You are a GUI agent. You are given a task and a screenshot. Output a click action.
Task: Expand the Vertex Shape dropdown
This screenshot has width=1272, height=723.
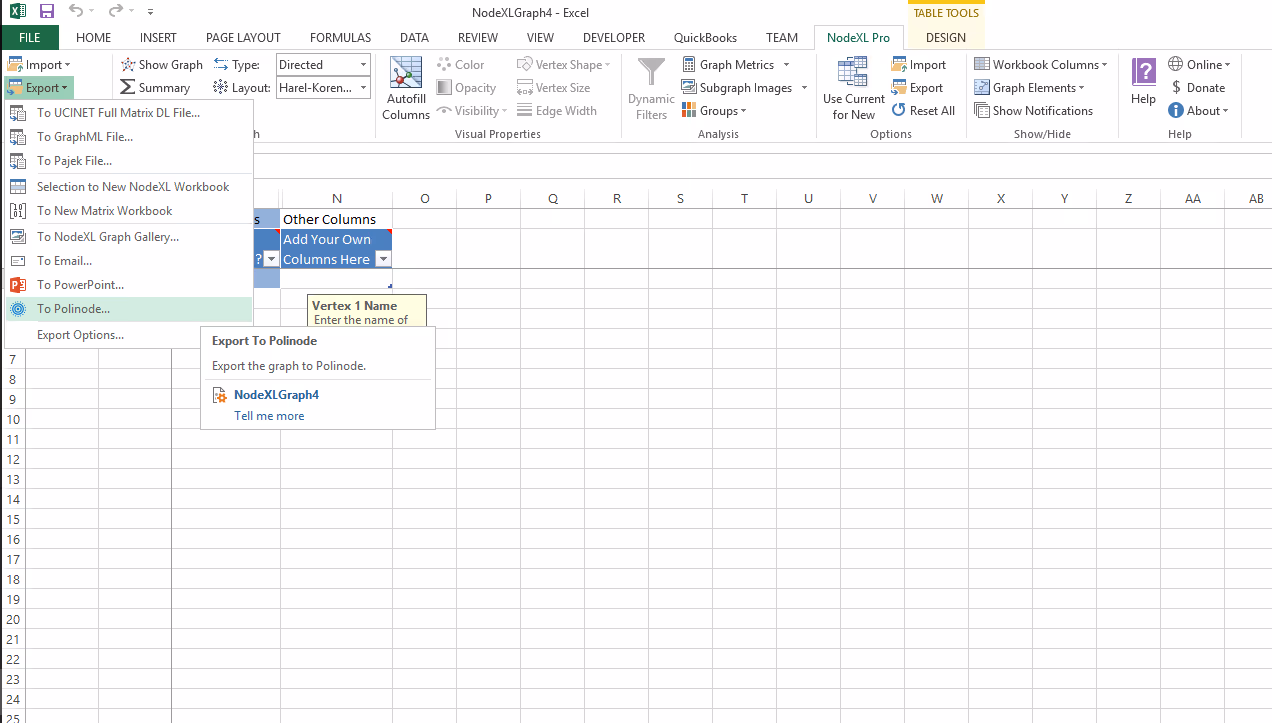coord(564,64)
